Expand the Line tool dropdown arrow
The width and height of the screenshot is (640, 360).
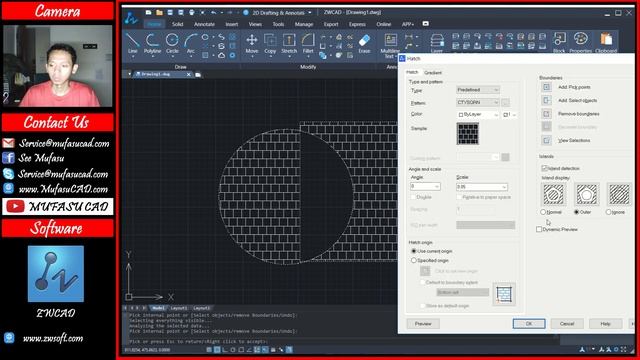tap(133, 56)
